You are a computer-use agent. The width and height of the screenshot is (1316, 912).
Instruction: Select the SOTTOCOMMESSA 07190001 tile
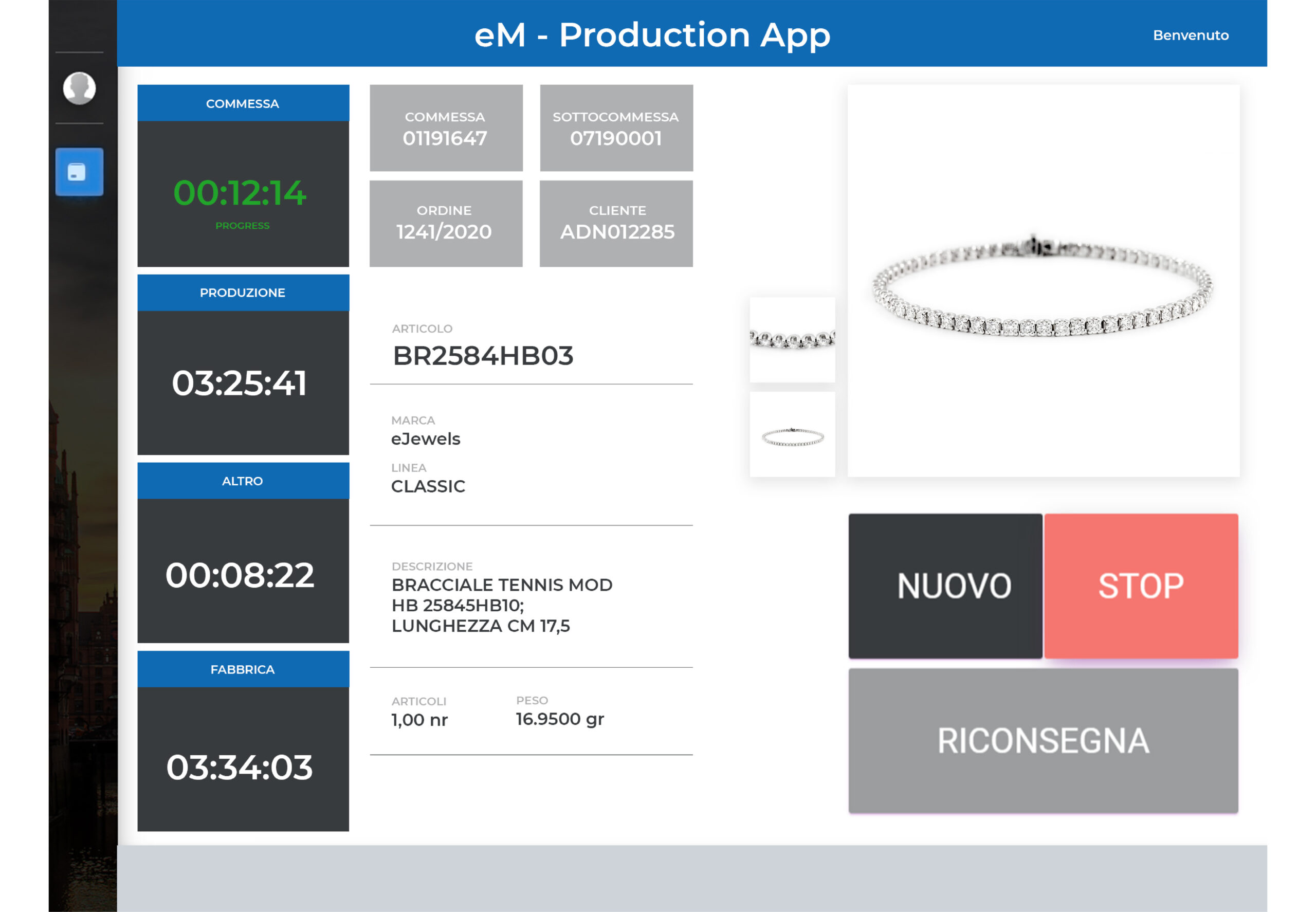[x=616, y=128]
